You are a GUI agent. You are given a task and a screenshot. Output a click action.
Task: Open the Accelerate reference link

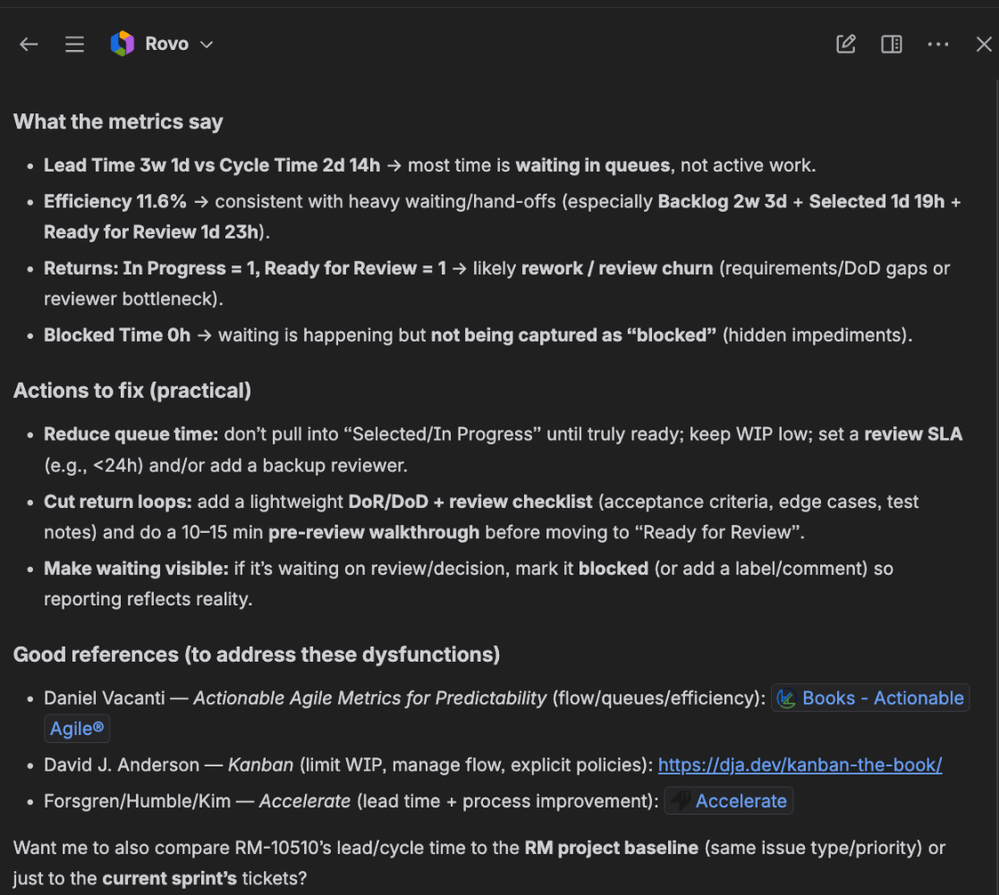coord(739,800)
